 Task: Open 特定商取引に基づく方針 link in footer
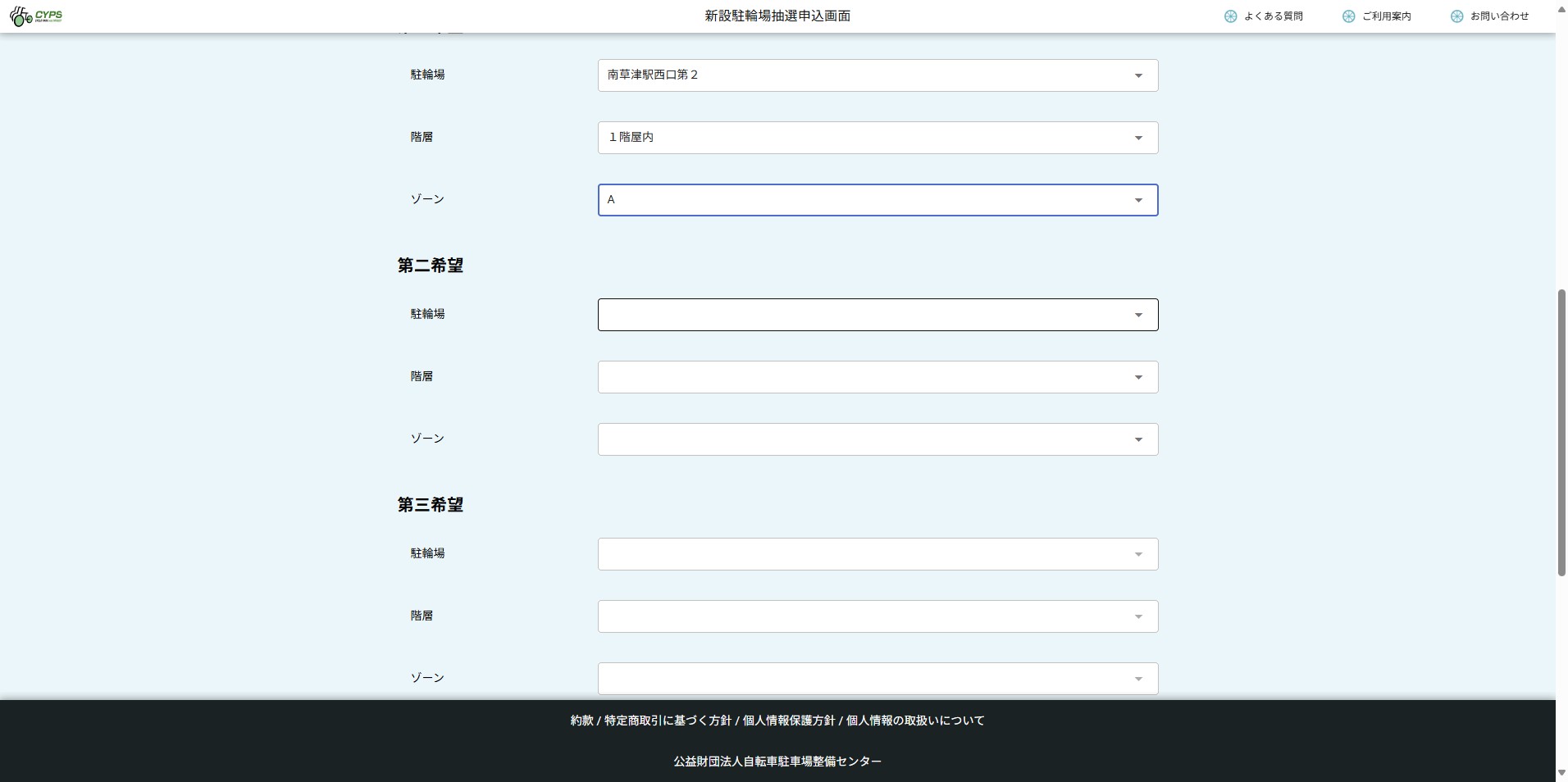point(668,721)
